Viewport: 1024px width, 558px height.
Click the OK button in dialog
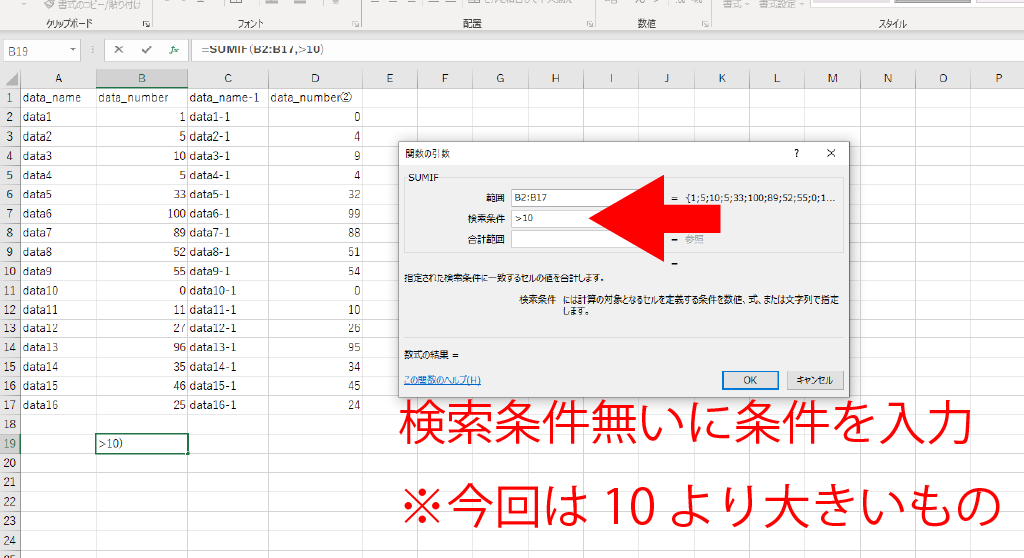coord(749,380)
